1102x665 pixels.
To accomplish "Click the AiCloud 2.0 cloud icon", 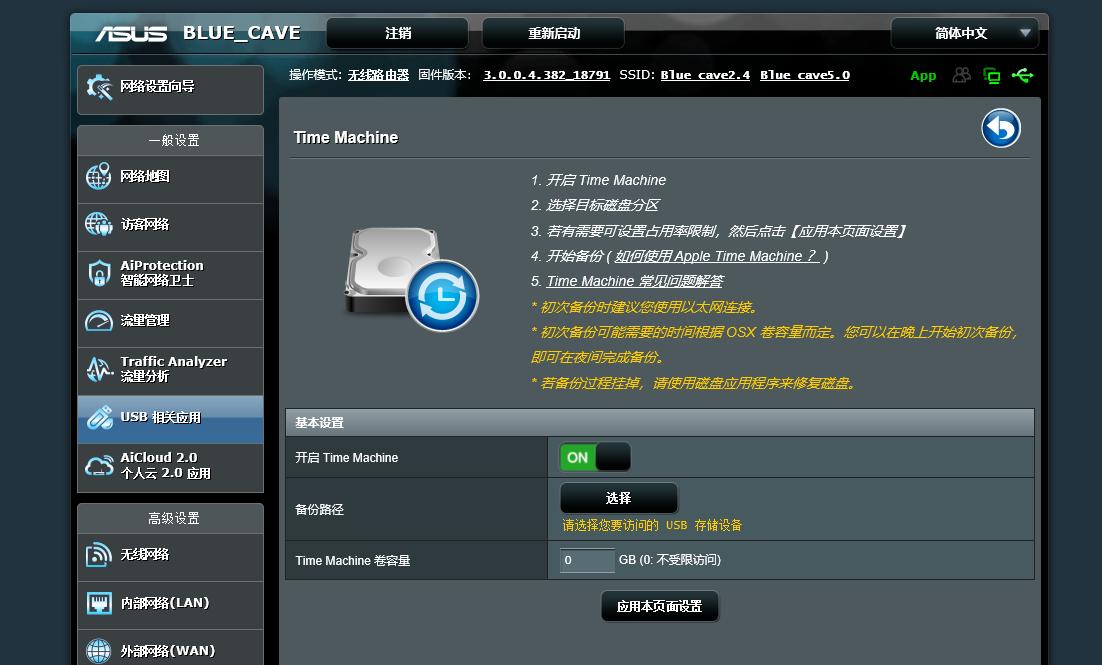I will (99, 465).
